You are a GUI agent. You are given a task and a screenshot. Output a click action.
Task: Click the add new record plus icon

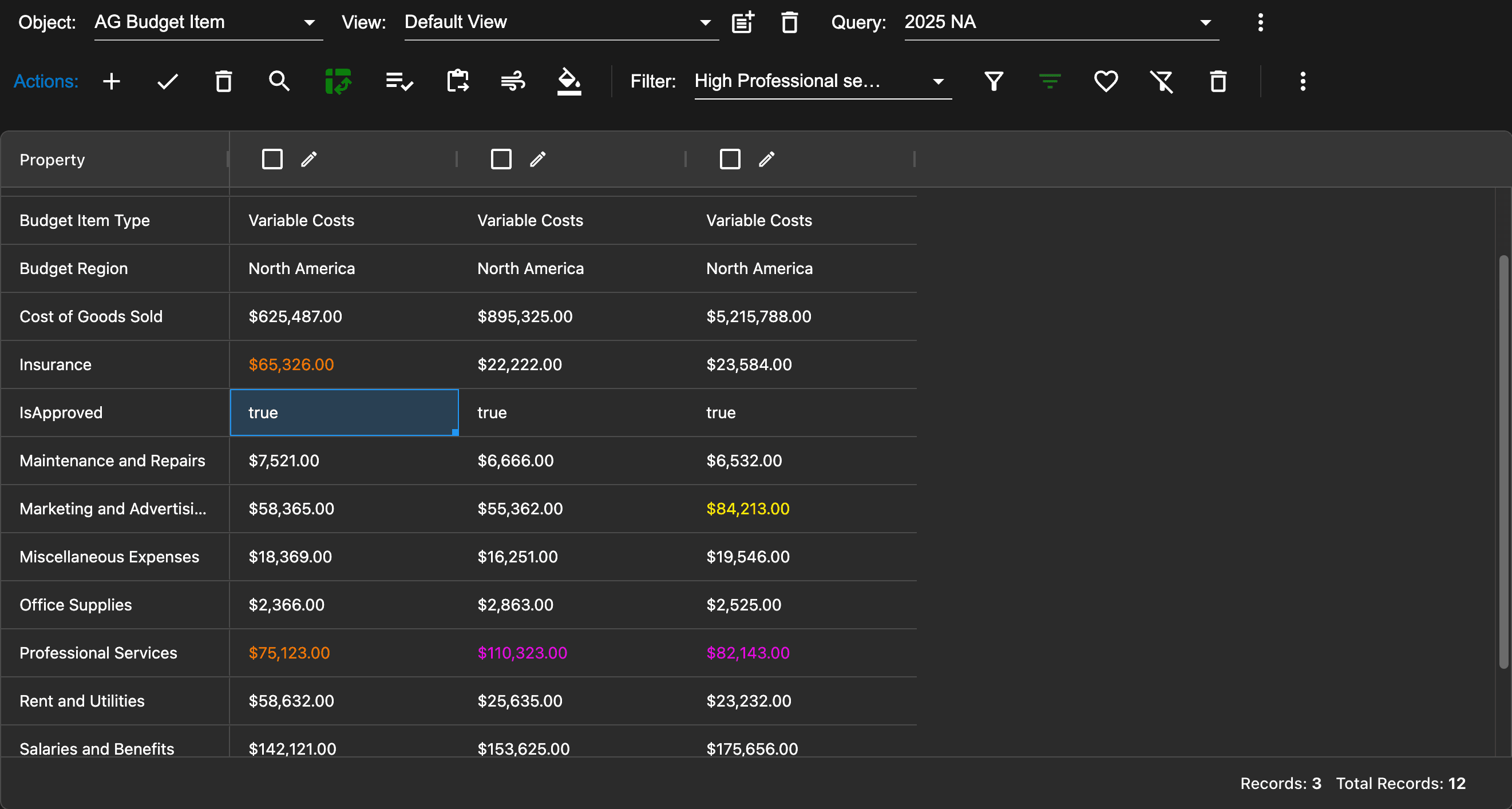(112, 81)
